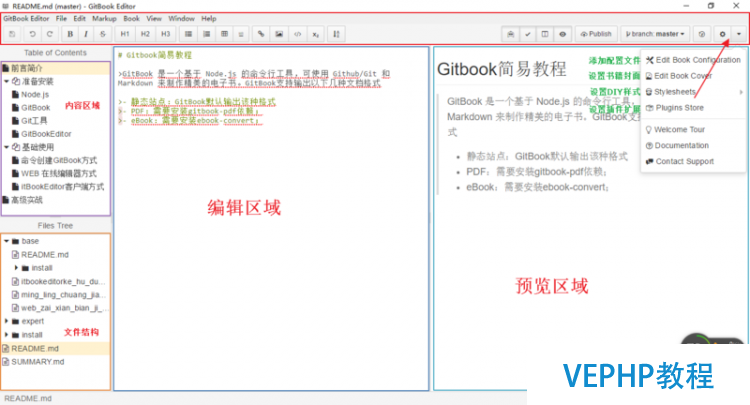This screenshot has width=750, height=405.
Task: Open the Stylesheets submenu
Action: pyautogui.click(x=694, y=92)
